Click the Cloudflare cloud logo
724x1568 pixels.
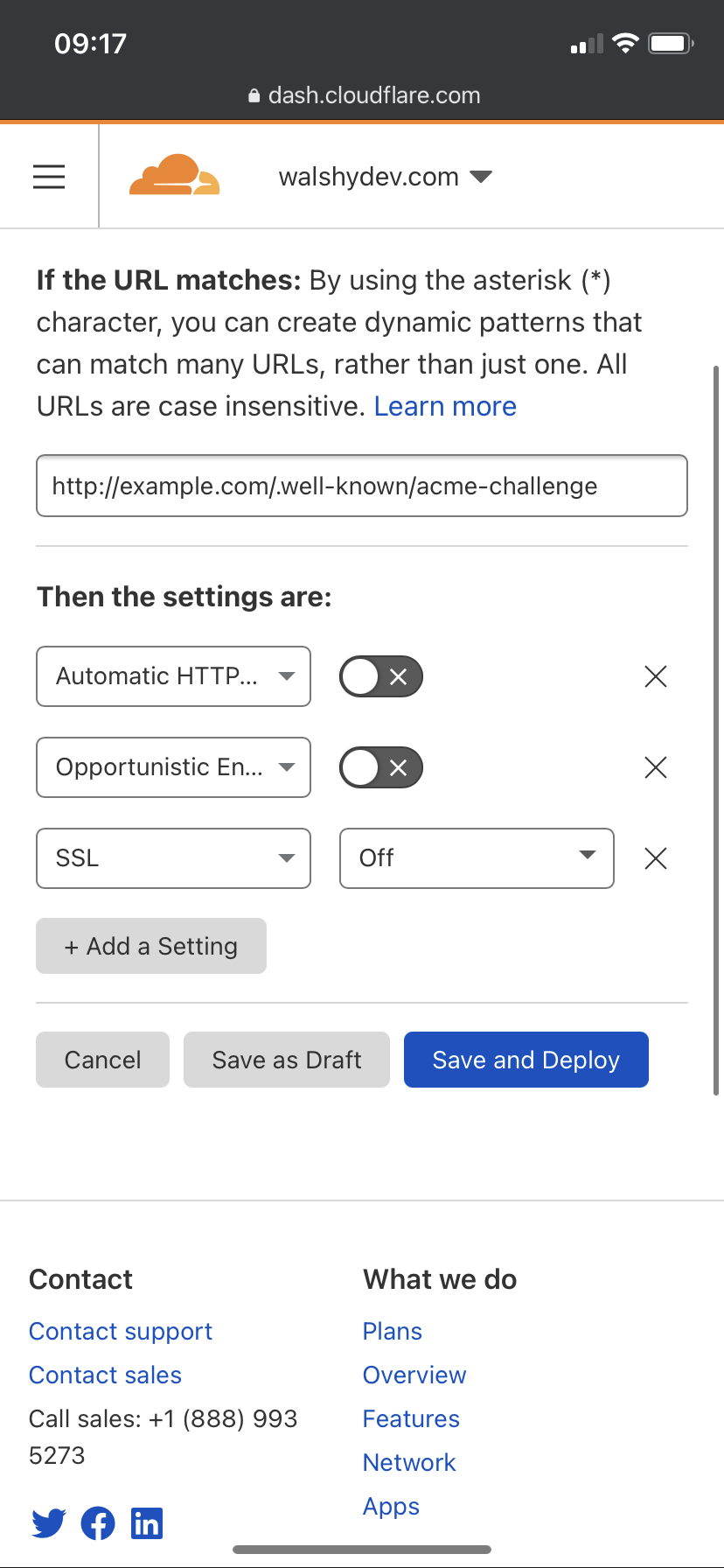[x=174, y=174]
